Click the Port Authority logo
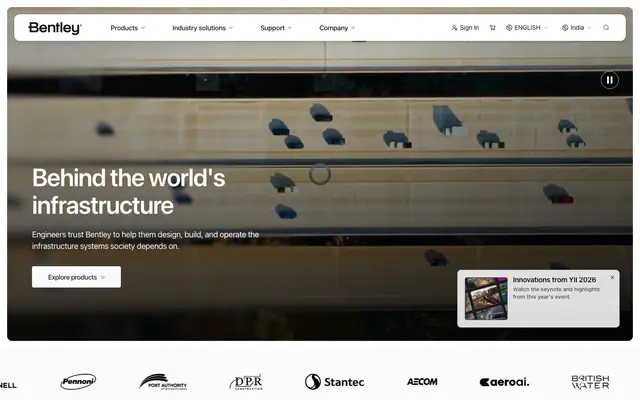640x400 pixels. [x=163, y=382]
